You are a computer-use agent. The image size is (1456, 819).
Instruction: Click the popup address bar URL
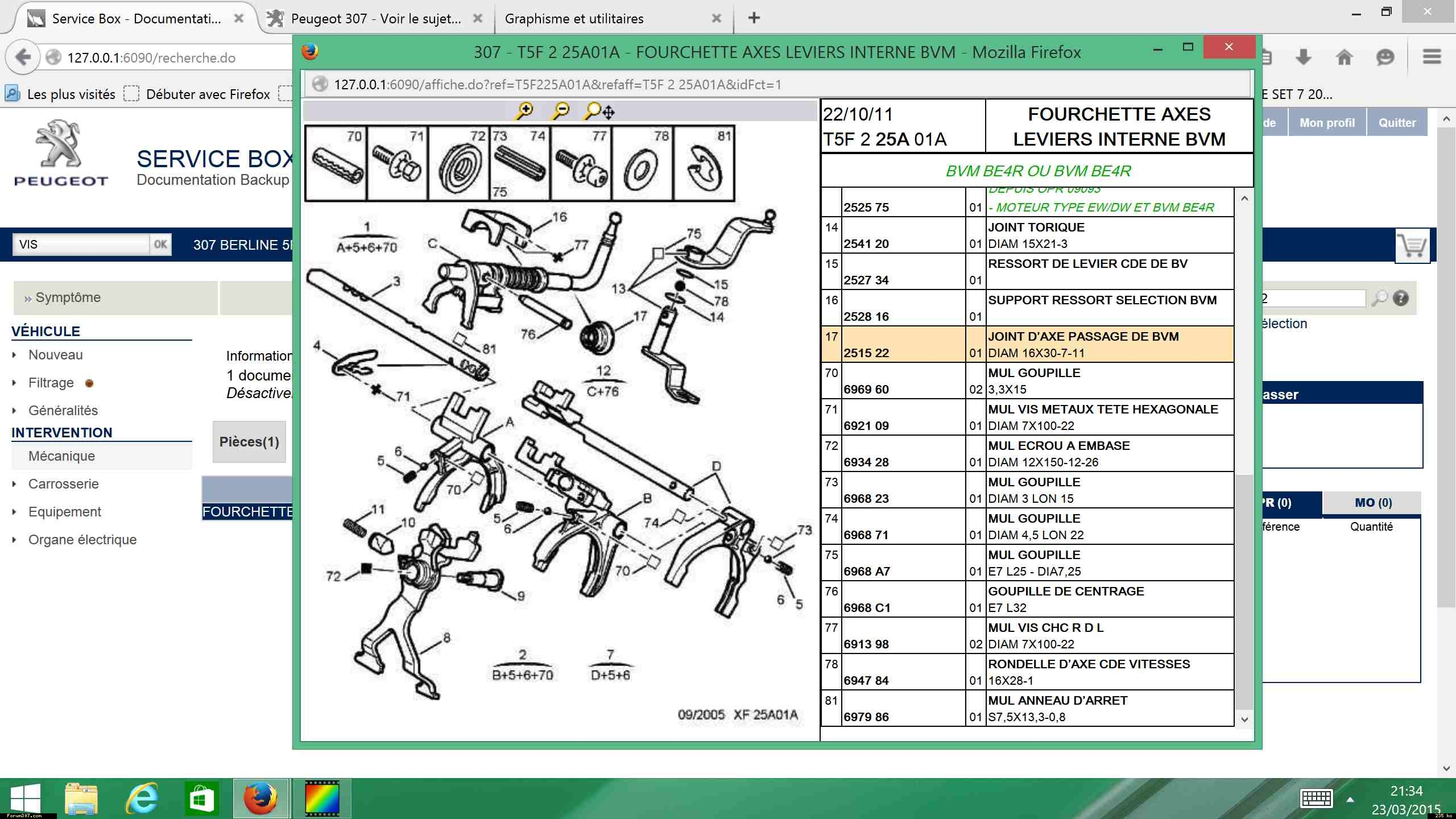[x=557, y=84]
